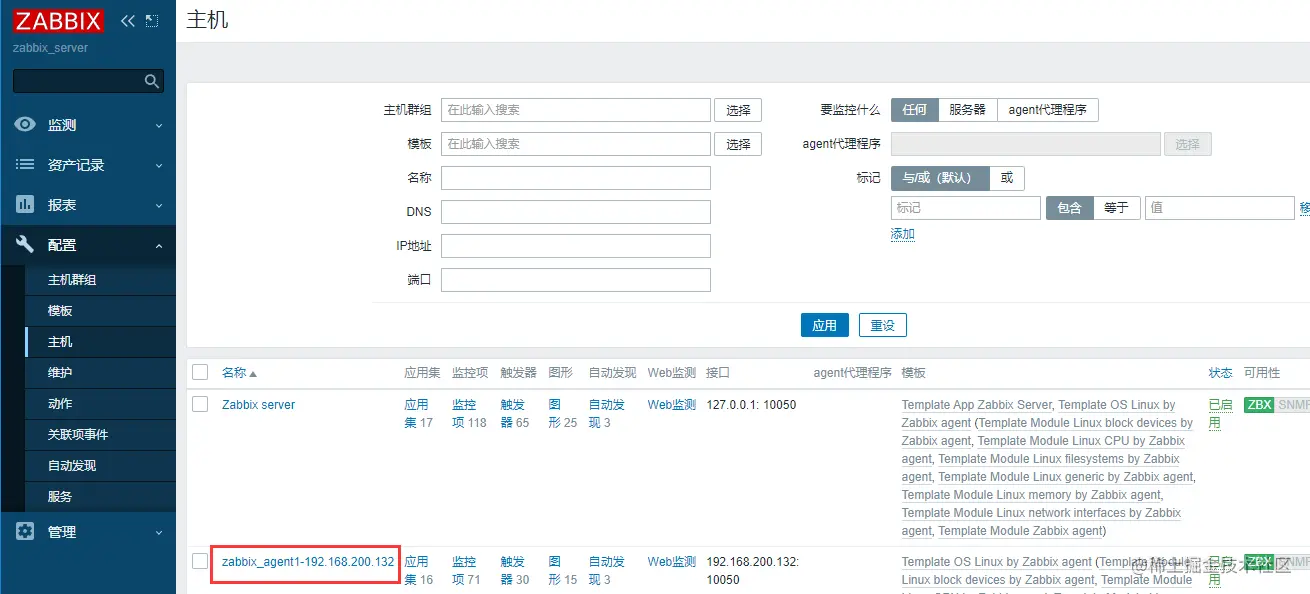Open 应用集 17 for Zabbix server
1310x594 pixels.
tap(418, 414)
